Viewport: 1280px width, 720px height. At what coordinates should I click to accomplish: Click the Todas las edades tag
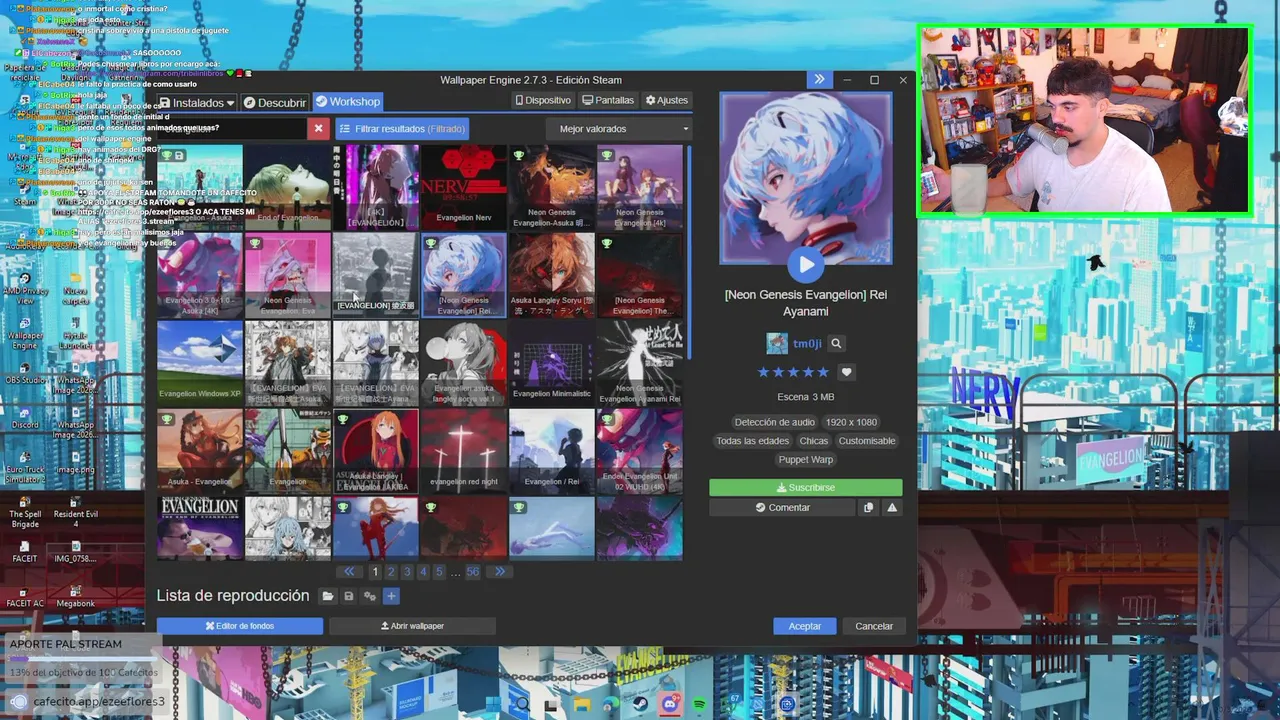coord(752,441)
